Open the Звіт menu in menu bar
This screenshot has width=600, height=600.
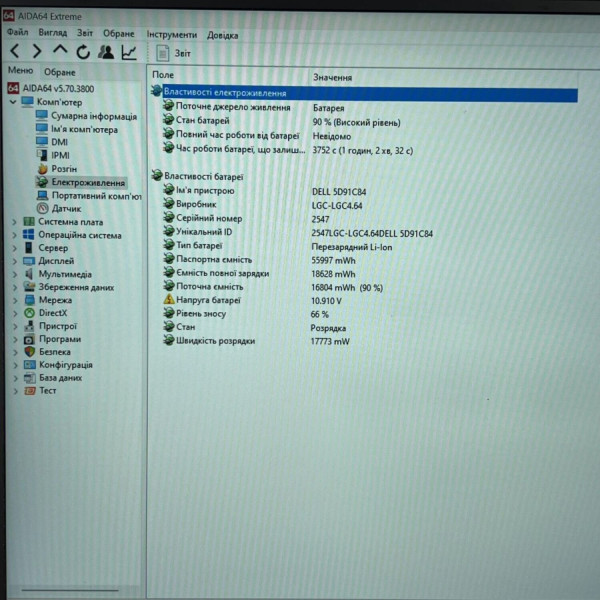85,33
